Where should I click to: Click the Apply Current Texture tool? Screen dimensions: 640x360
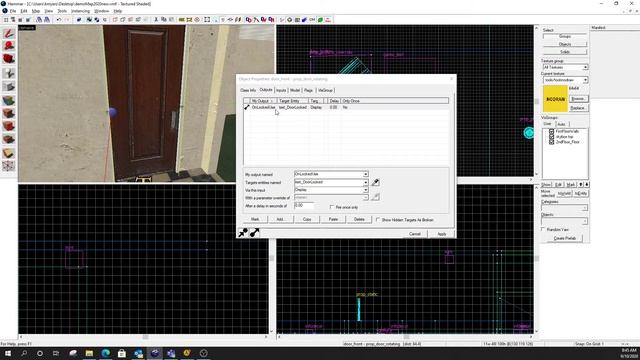tap(9, 113)
